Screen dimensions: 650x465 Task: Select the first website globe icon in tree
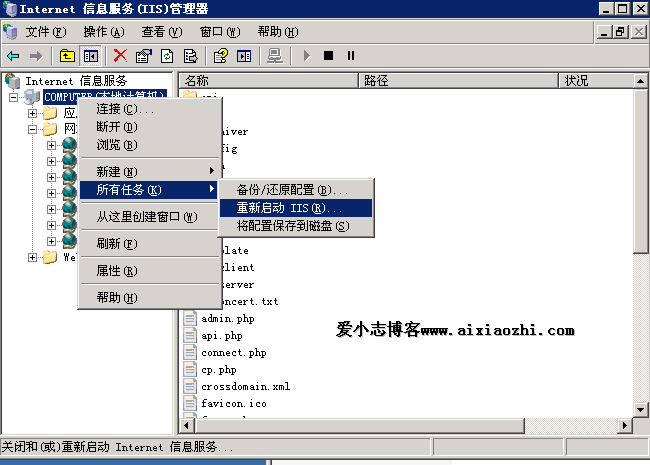(x=70, y=145)
